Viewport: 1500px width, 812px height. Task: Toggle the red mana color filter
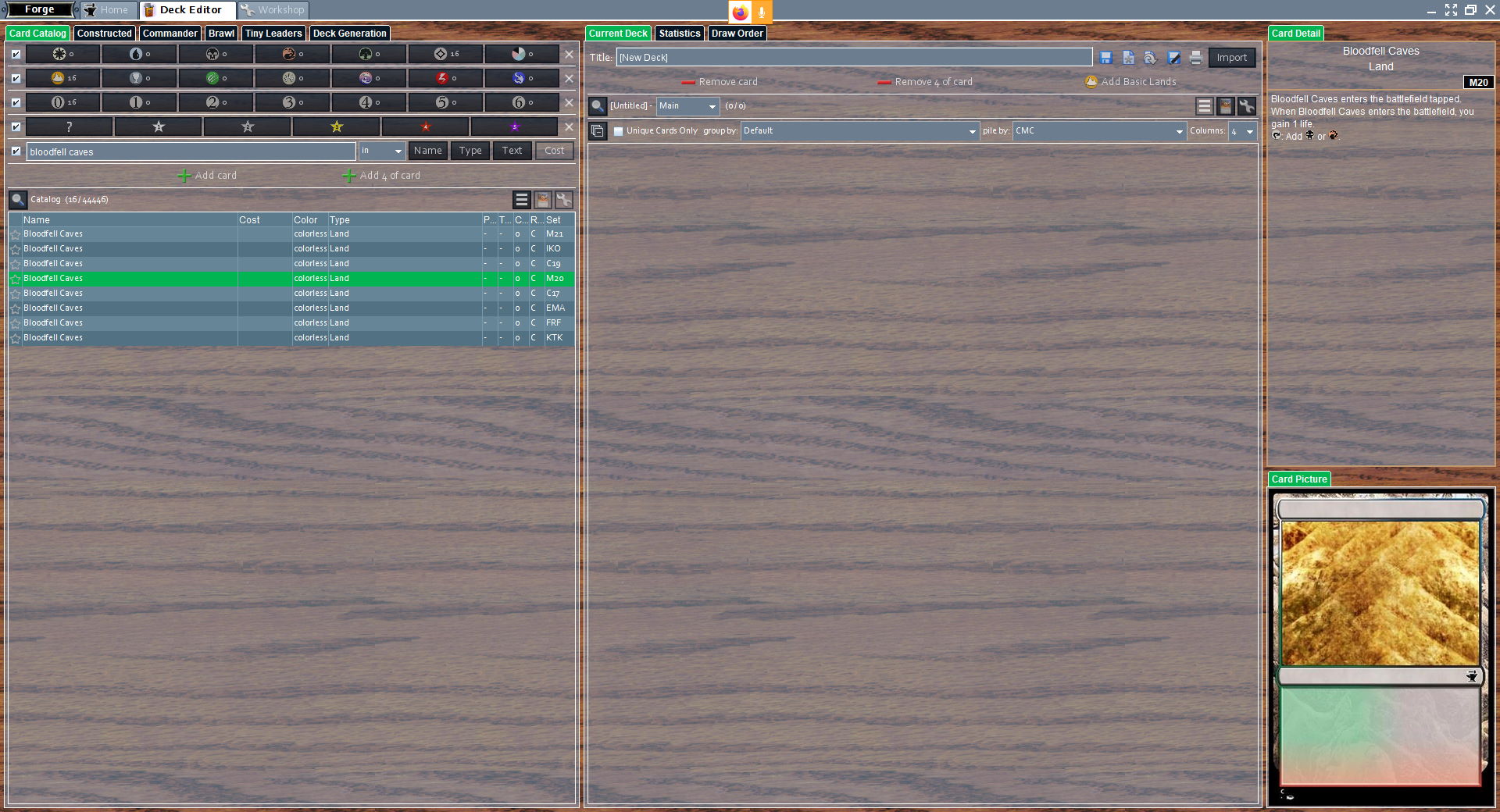292,54
